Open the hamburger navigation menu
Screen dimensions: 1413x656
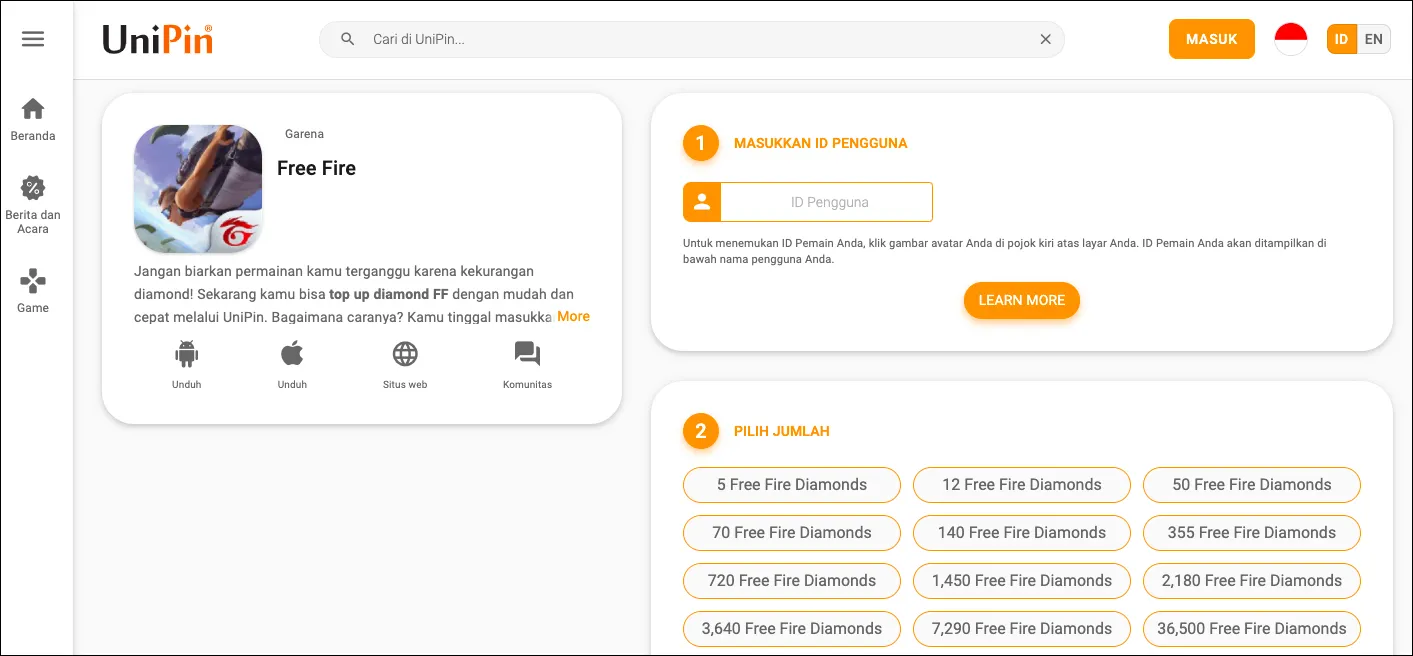[x=33, y=38]
